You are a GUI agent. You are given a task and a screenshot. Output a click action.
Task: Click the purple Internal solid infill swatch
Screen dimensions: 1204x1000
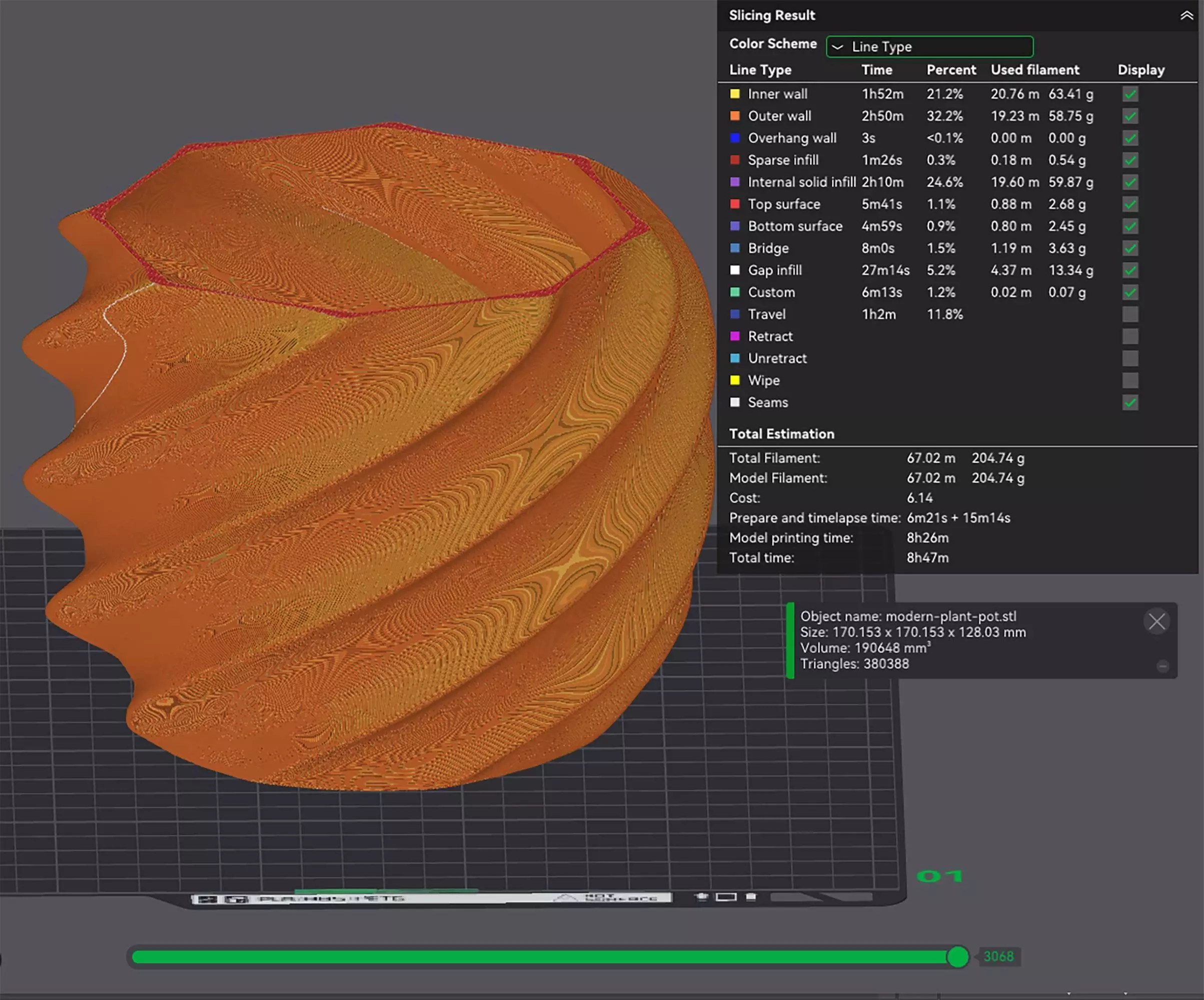point(734,181)
